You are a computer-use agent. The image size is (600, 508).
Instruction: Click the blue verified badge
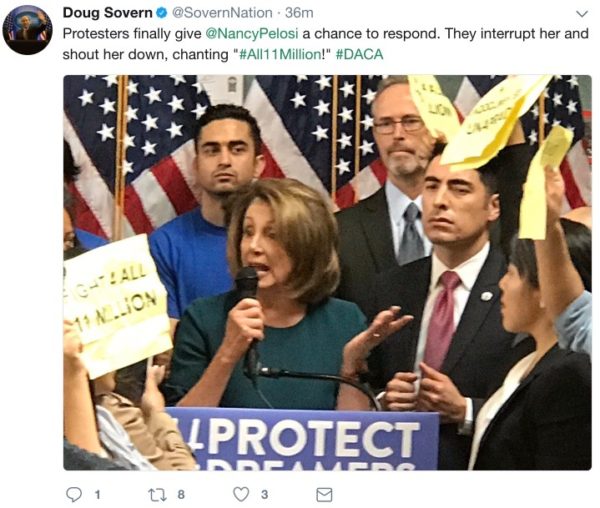click(x=162, y=13)
